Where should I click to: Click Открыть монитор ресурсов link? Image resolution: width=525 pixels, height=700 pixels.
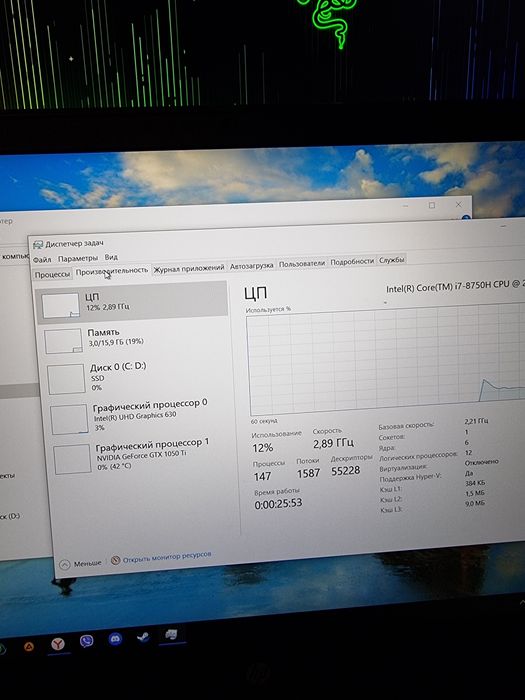[167, 557]
